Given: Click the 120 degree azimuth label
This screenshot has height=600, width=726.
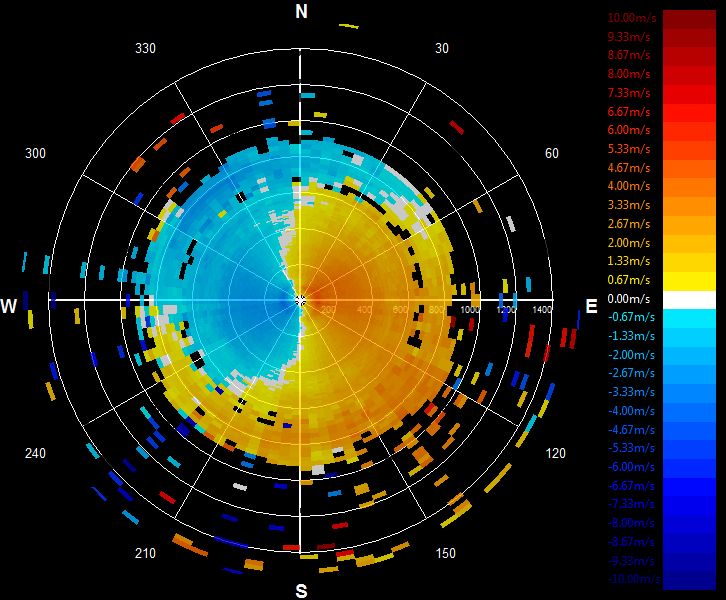Looking at the screenshot, I should coord(556,453).
